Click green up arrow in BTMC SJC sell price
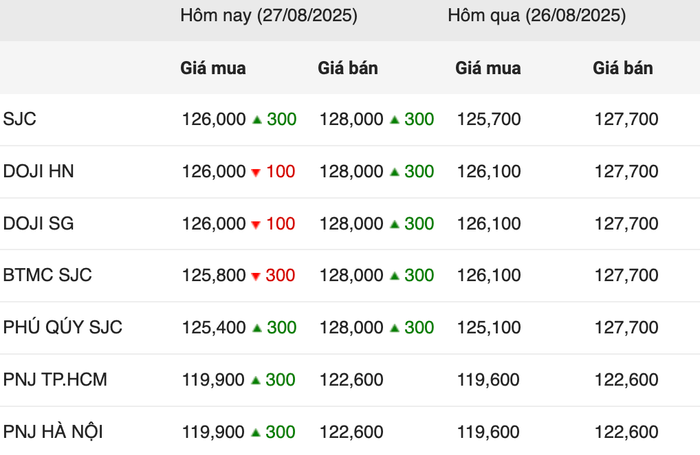The image size is (700, 455). (x=394, y=276)
